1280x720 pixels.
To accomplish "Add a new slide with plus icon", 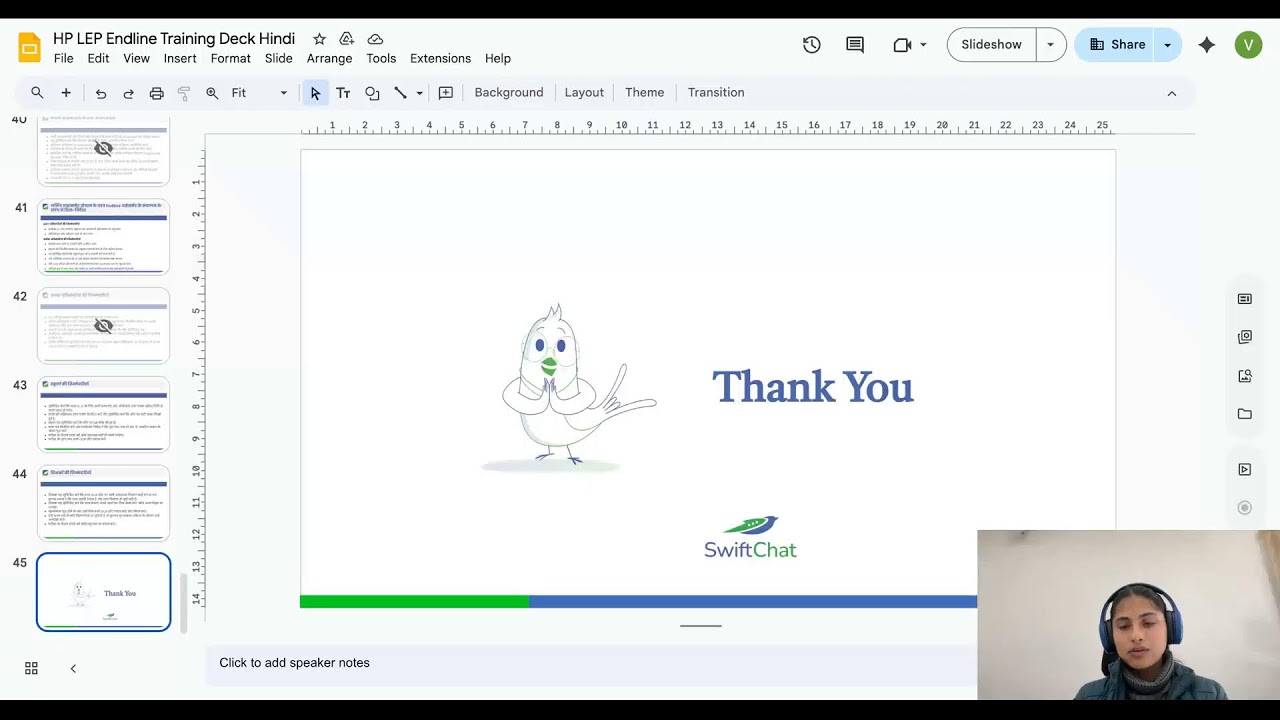I will click(x=66, y=93).
